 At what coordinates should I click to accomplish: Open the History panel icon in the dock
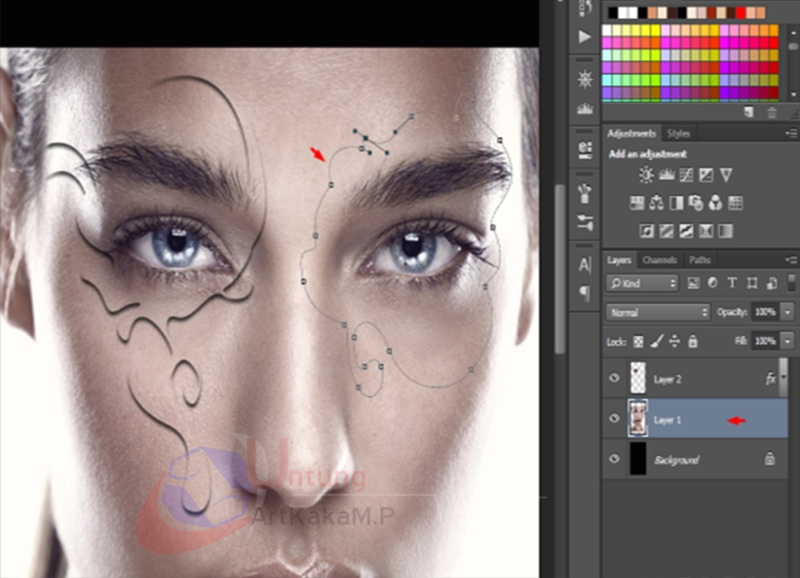tap(585, 9)
